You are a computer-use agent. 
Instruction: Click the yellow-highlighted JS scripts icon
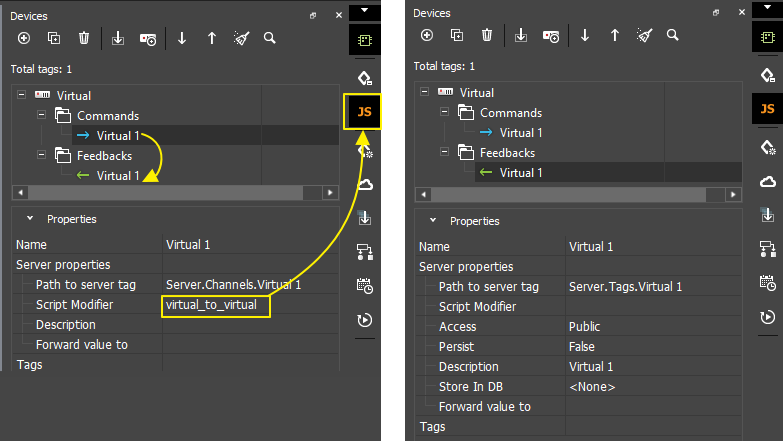[364, 112]
